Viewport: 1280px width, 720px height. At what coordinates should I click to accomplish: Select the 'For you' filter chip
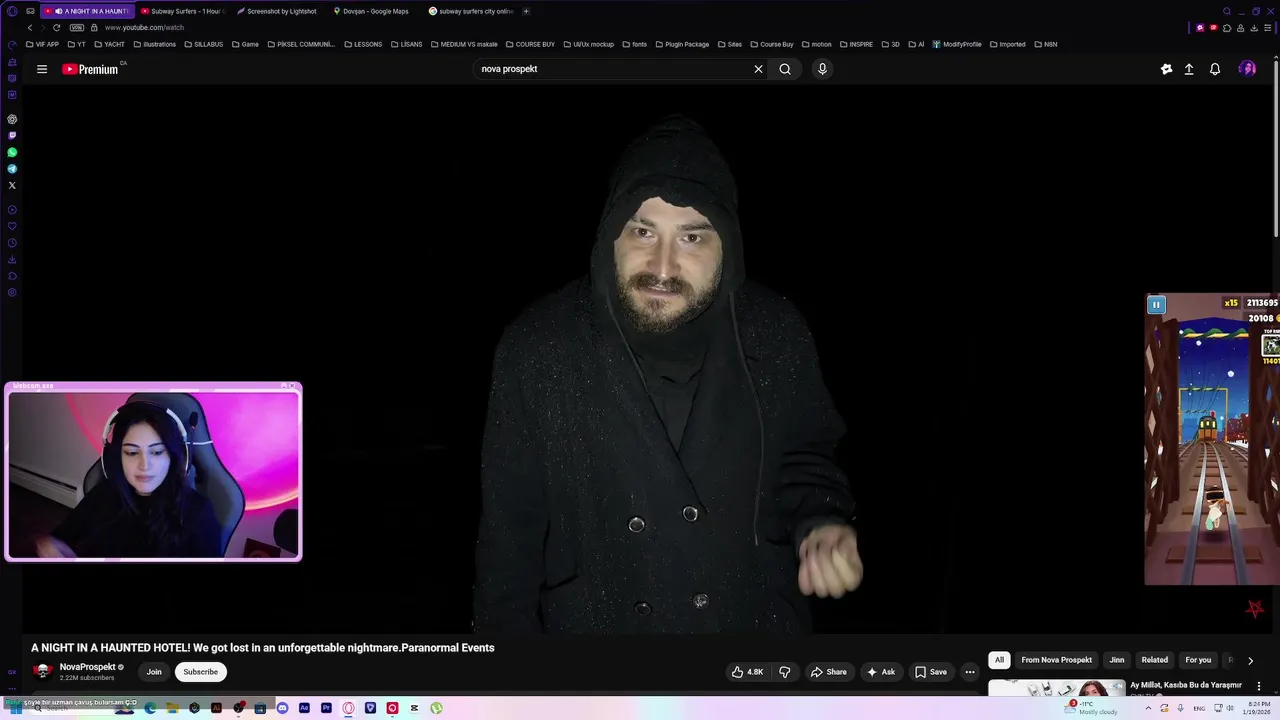(x=1198, y=660)
